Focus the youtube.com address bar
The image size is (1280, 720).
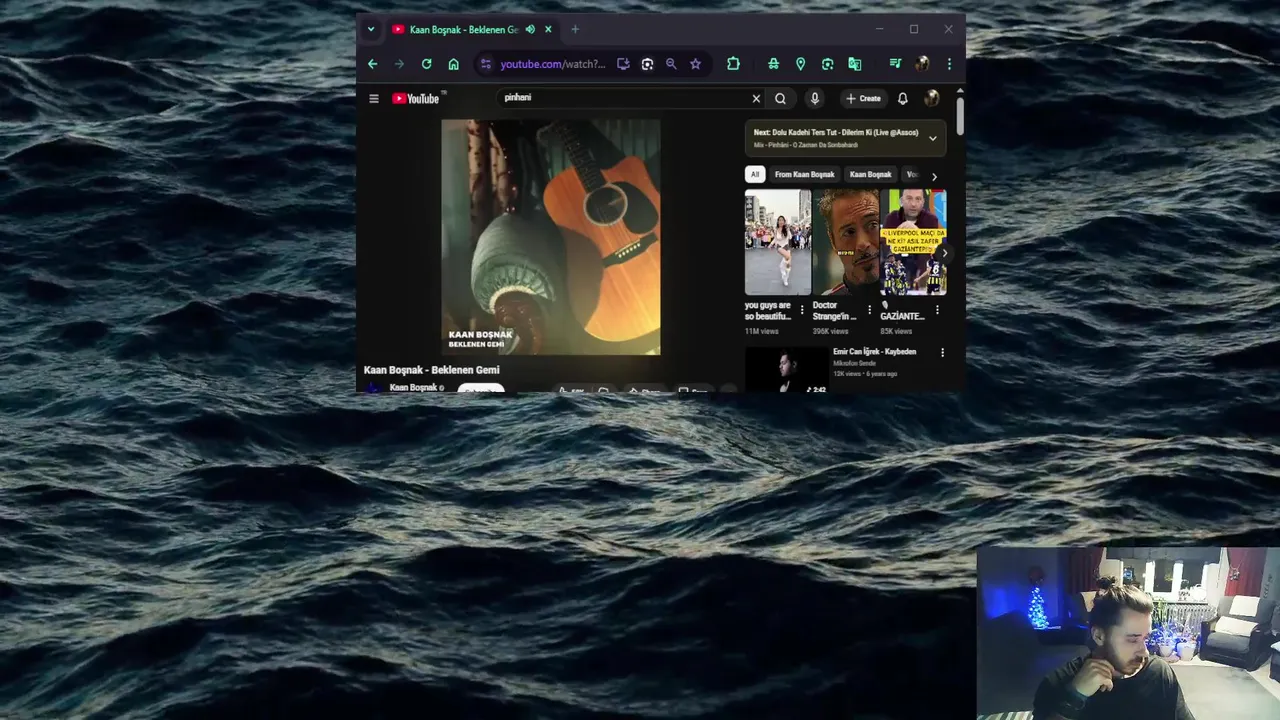tap(553, 64)
